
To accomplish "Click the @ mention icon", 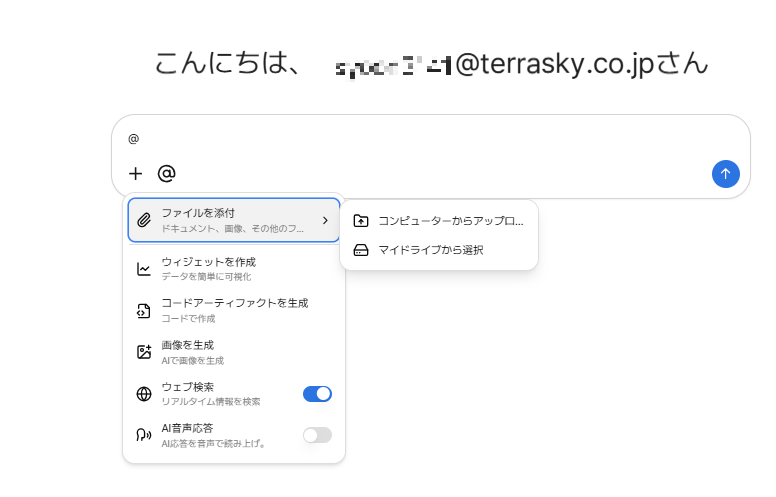I will (166, 174).
